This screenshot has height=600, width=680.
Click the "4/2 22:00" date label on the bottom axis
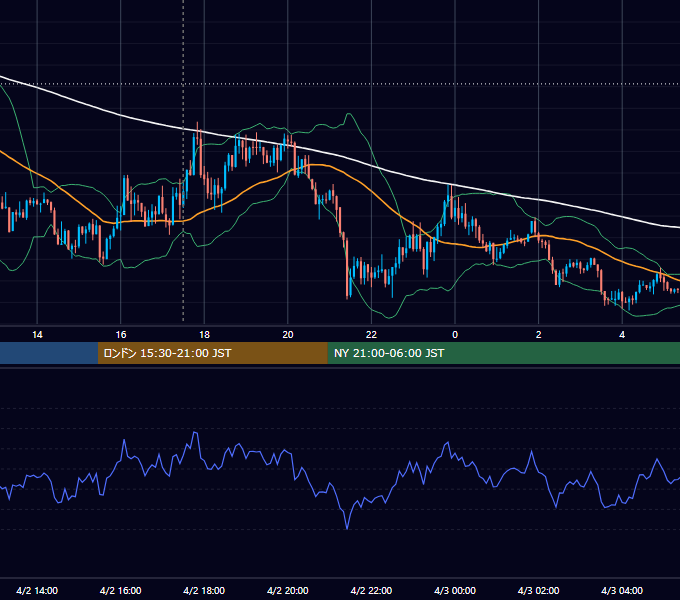click(371, 590)
